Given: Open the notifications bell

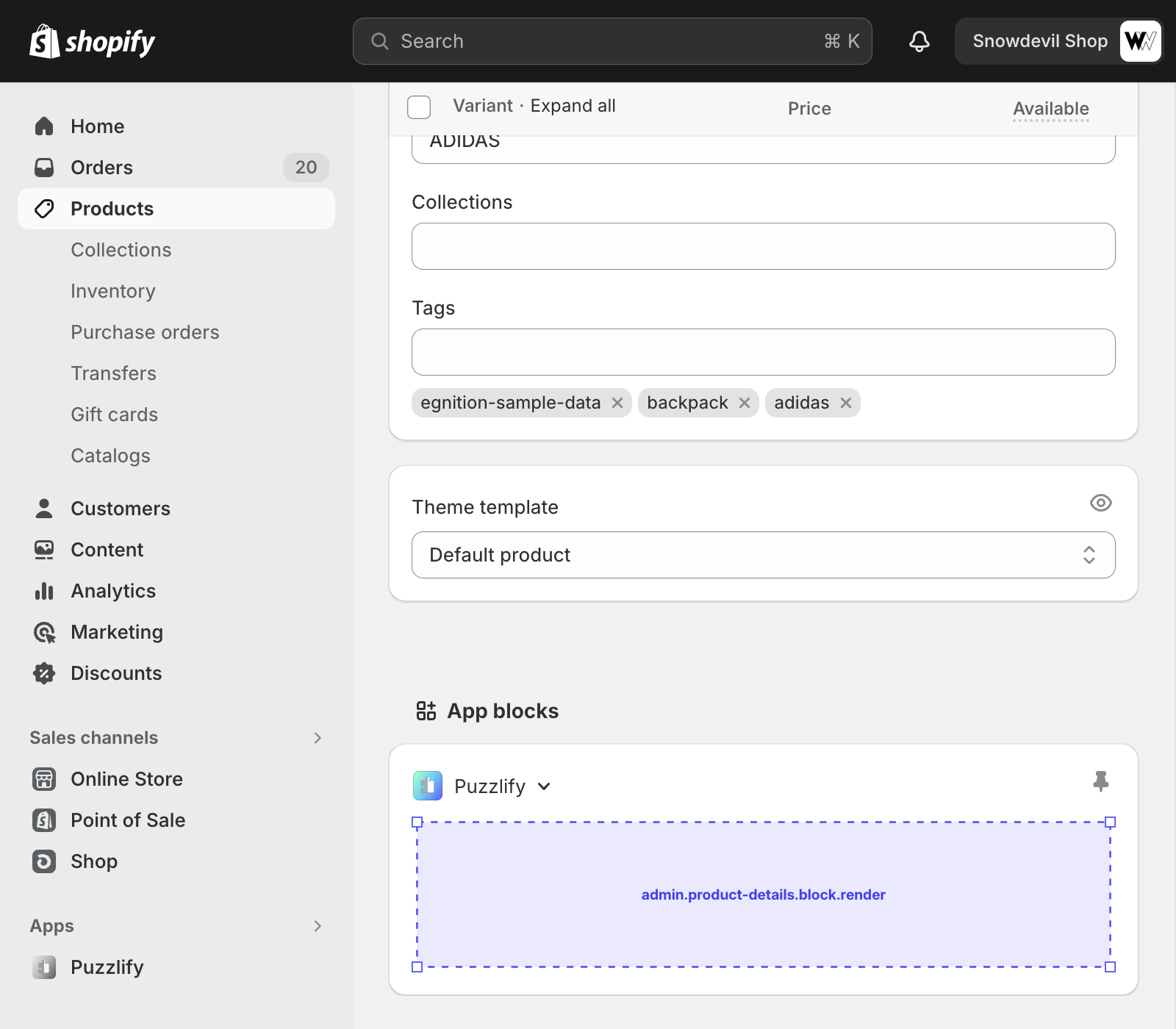Looking at the screenshot, I should coord(919,41).
